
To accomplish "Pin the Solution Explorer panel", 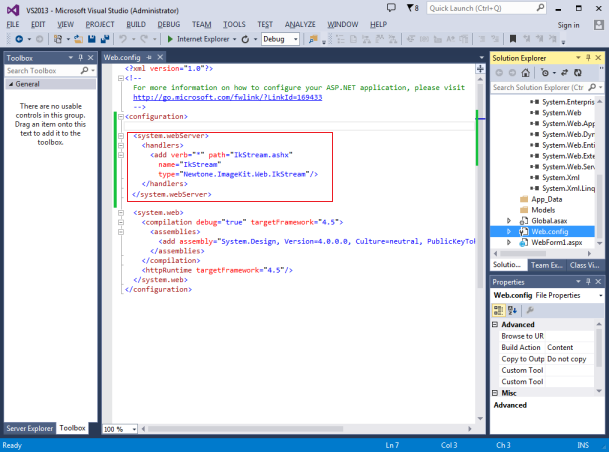I will [x=588, y=57].
